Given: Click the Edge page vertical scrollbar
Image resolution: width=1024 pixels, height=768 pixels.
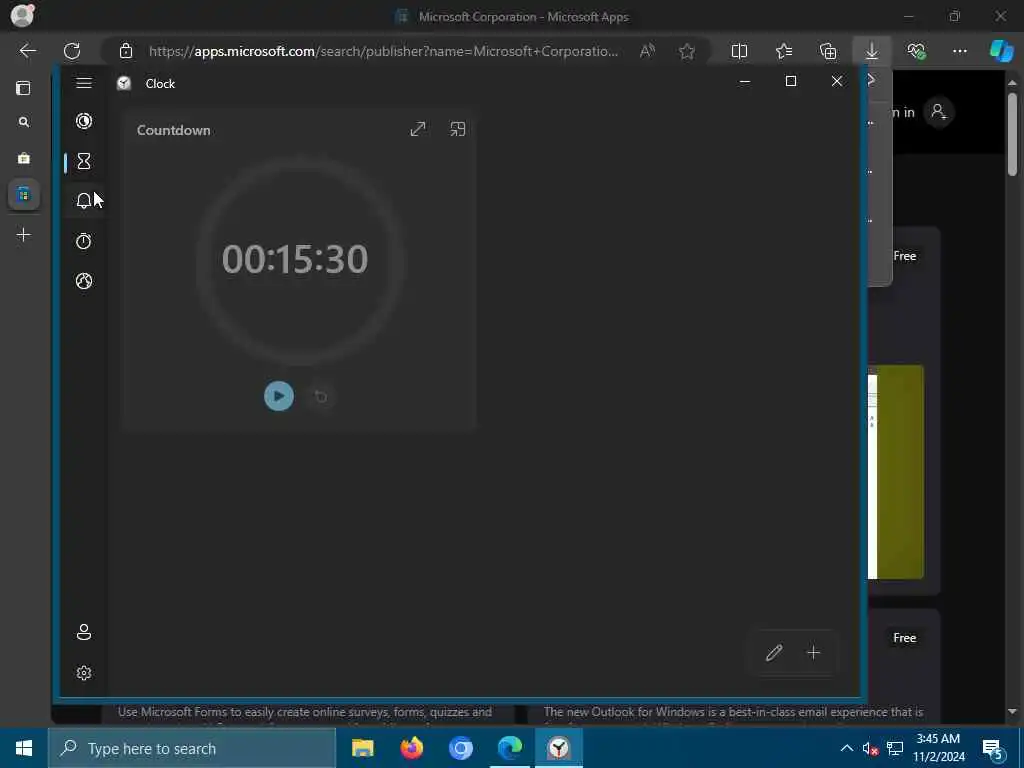Looking at the screenshot, I should pos(1012,135).
